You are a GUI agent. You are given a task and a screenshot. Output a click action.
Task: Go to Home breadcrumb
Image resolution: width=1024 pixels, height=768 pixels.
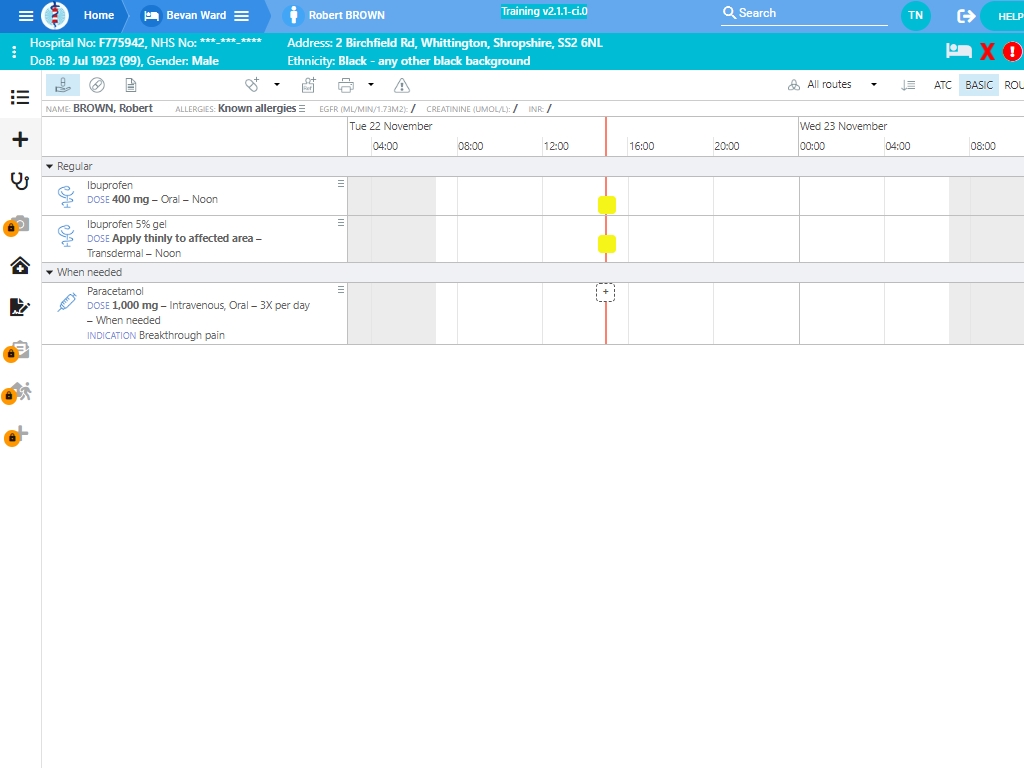click(x=99, y=15)
